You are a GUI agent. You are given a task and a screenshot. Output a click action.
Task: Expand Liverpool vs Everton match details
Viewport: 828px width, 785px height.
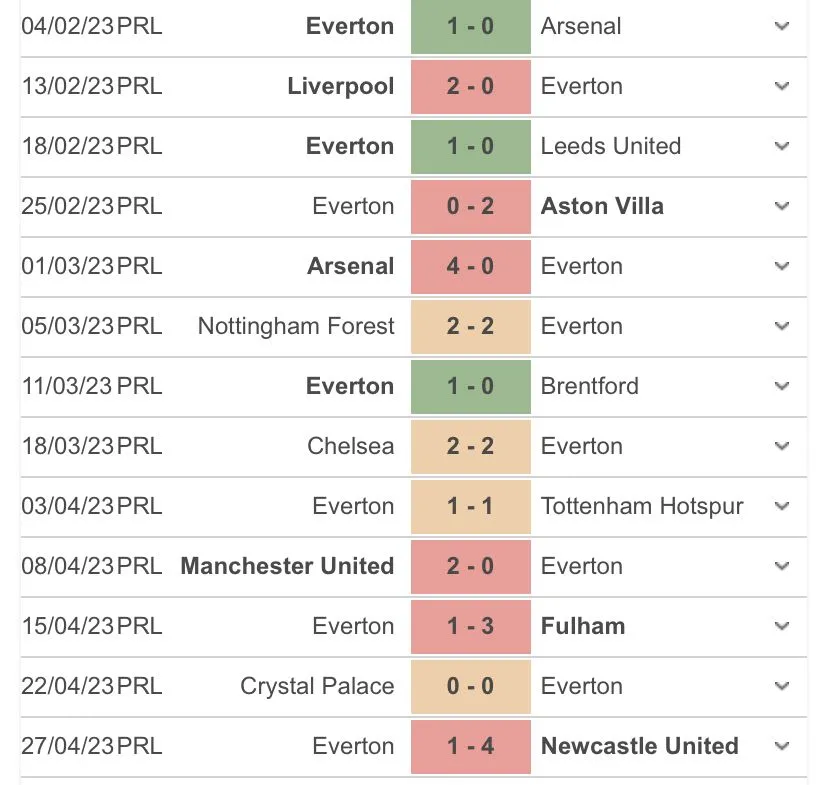(782, 86)
